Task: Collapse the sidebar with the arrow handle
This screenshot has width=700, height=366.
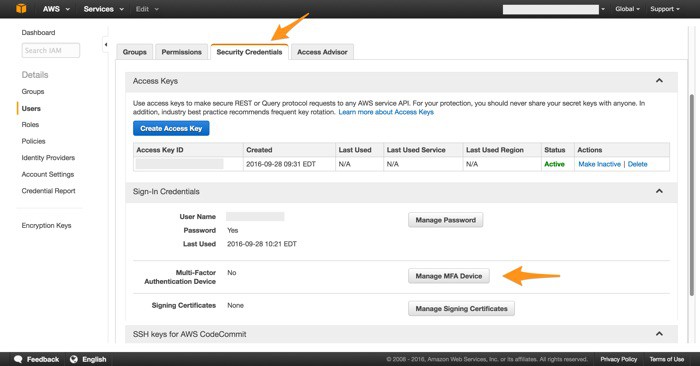Action: (106, 44)
